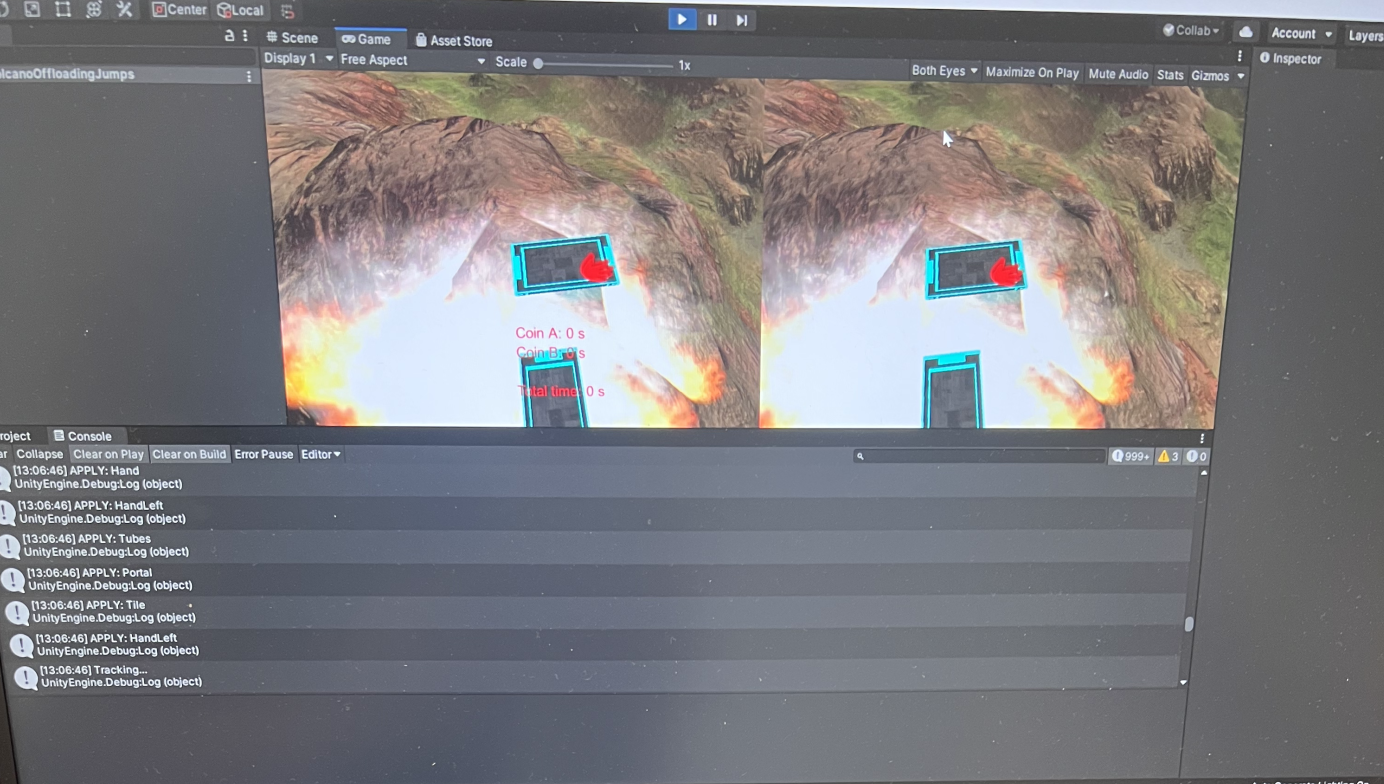Toggle info messages 999+ filter
1384x784 pixels.
click(x=1131, y=456)
